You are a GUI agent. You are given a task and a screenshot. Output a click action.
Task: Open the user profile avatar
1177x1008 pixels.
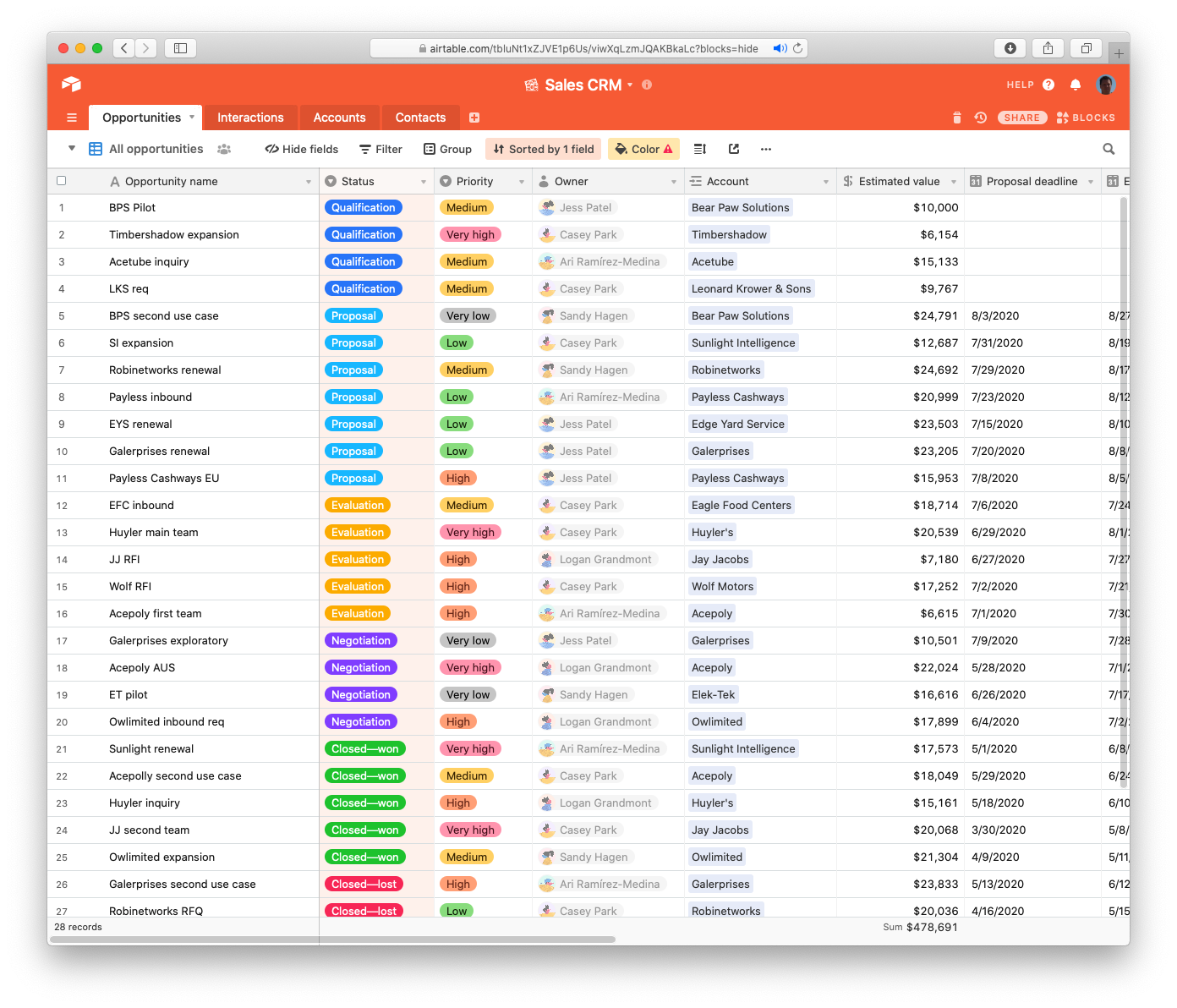1105,85
